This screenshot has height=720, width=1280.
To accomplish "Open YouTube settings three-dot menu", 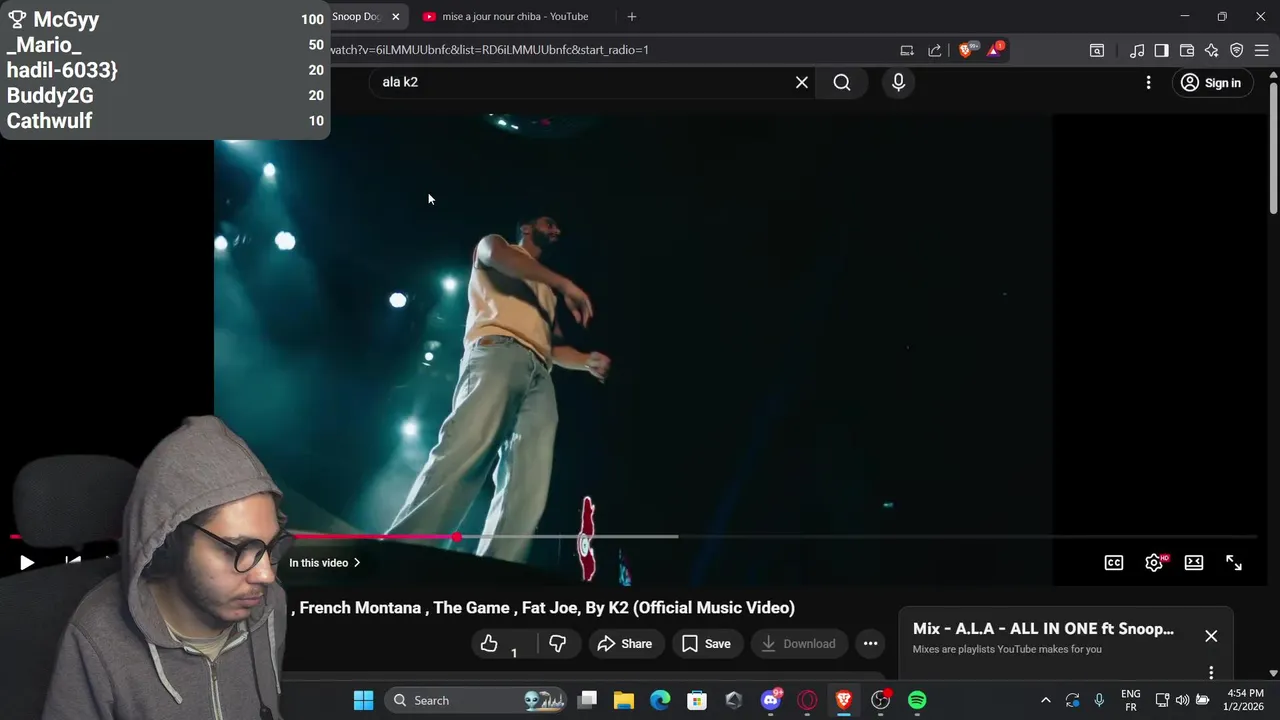I will (1148, 83).
